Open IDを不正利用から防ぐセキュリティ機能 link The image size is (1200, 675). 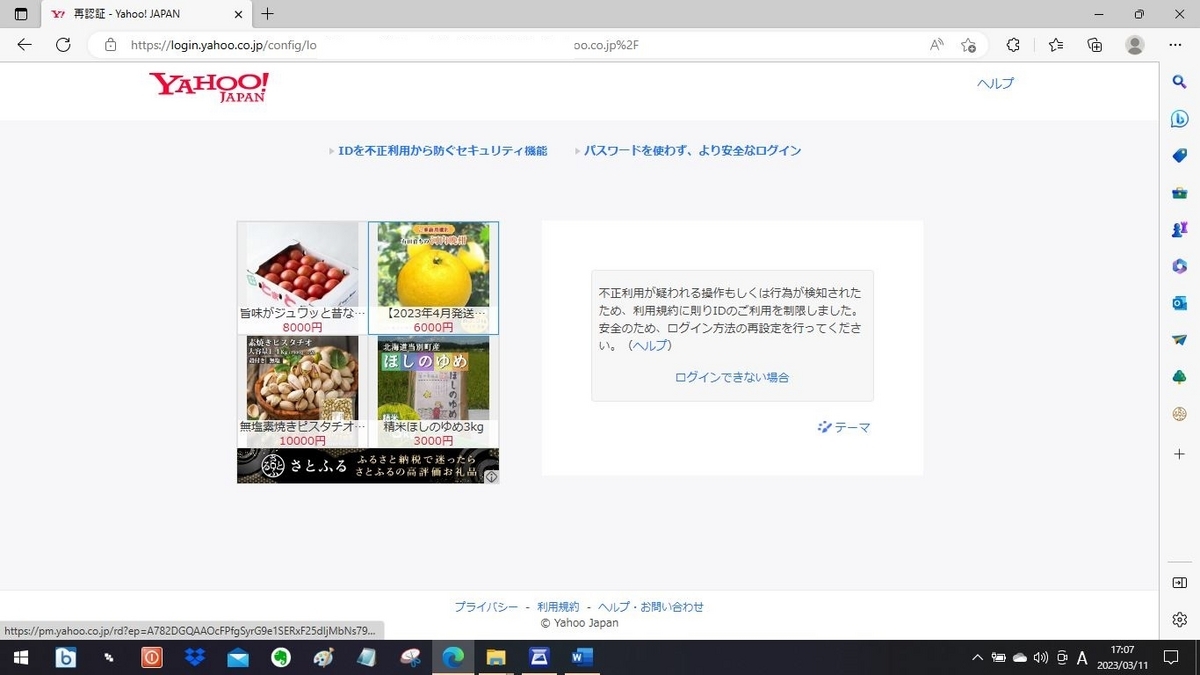click(442, 151)
